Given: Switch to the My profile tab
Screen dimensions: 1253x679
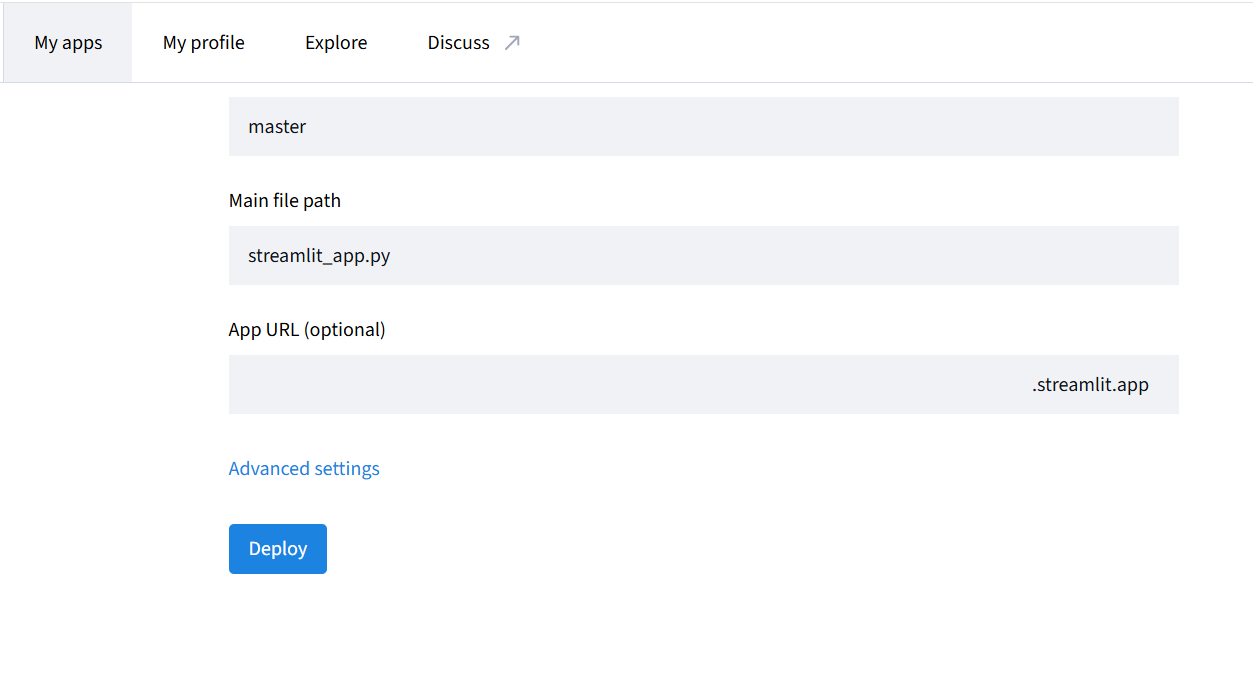Looking at the screenshot, I should [203, 42].
